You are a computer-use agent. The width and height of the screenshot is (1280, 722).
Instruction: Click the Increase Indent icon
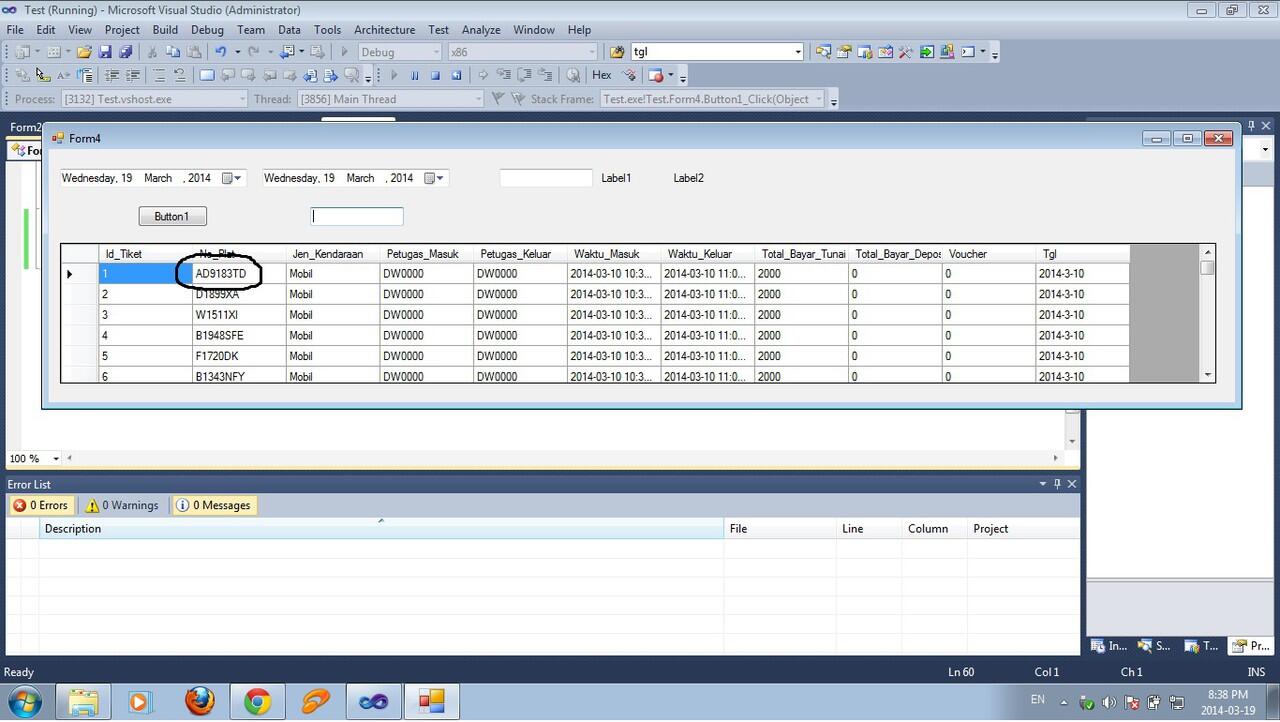point(133,75)
